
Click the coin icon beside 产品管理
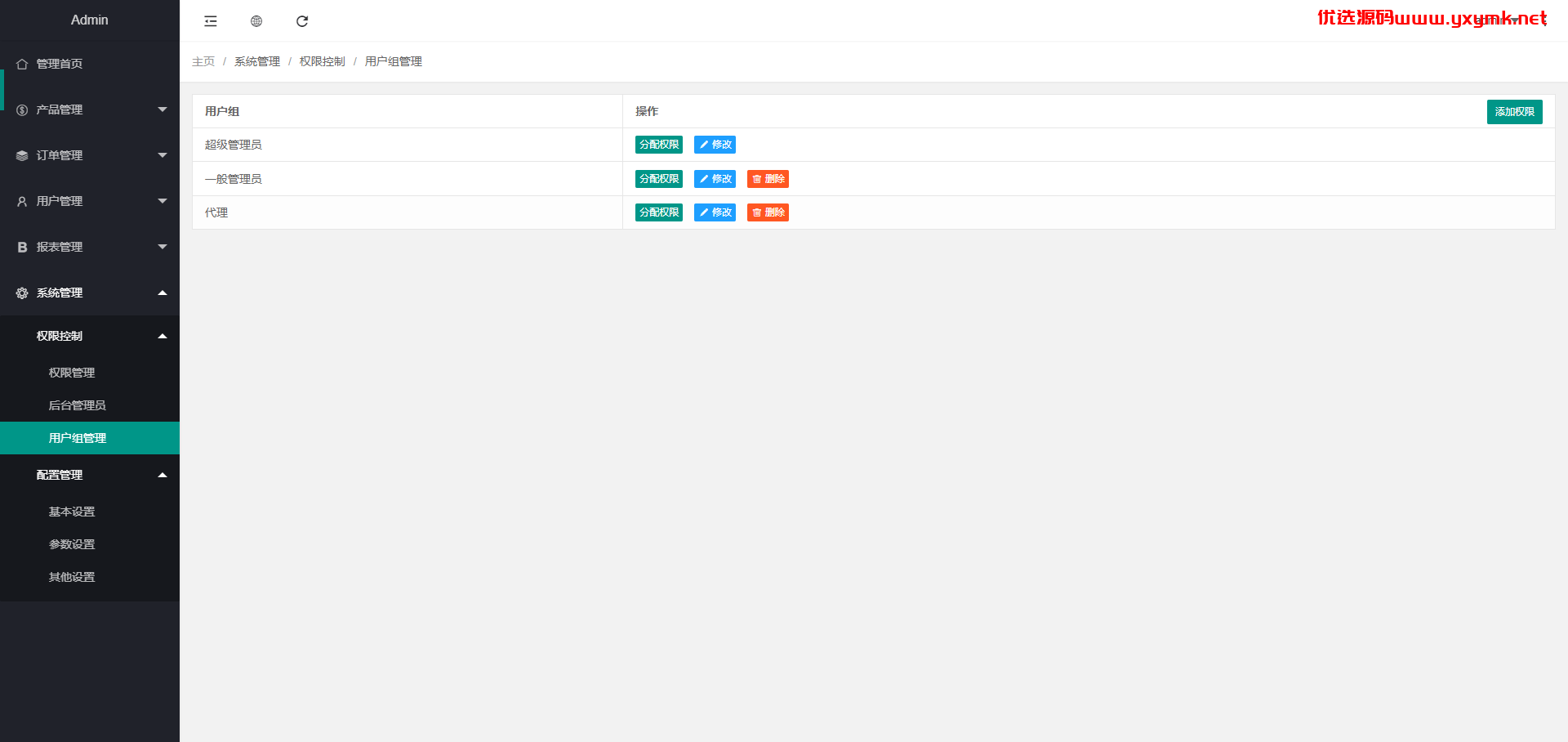[22, 110]
